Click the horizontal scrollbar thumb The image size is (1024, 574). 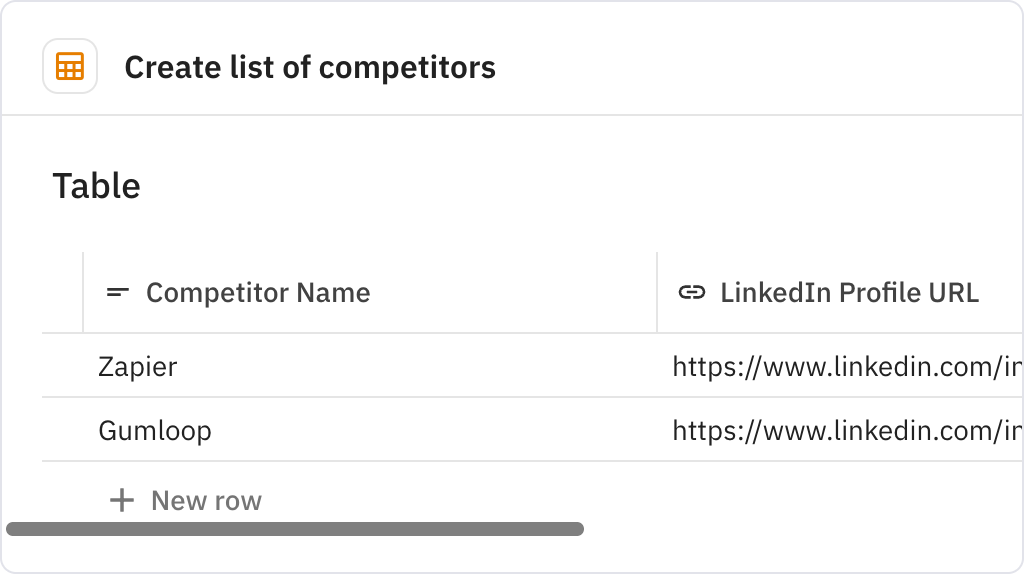[295, 529]
